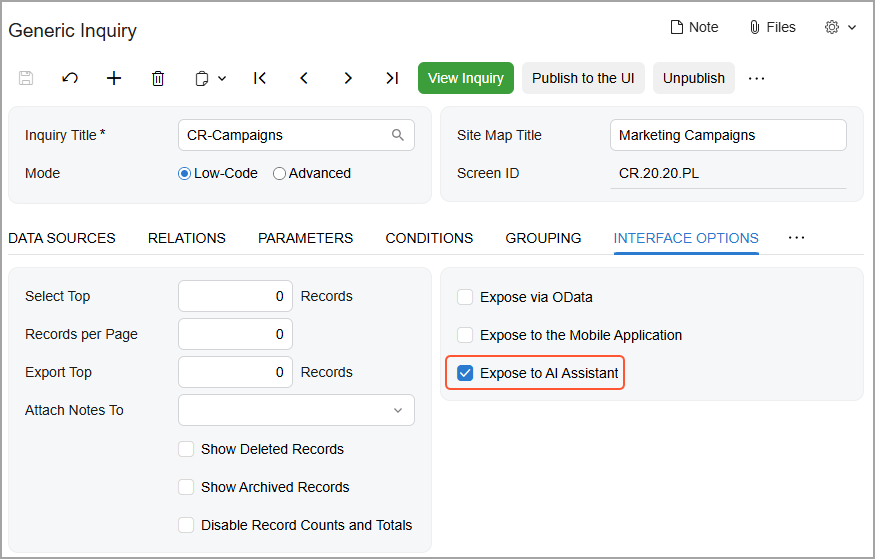The image size is (875, 559).
Task: Click Publish to the UI button
Action: click(x=583, y=78)
